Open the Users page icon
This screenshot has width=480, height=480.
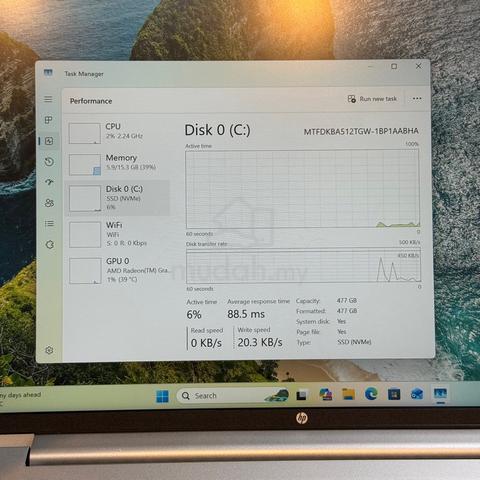pyautogui.click(x=49, y=203)
